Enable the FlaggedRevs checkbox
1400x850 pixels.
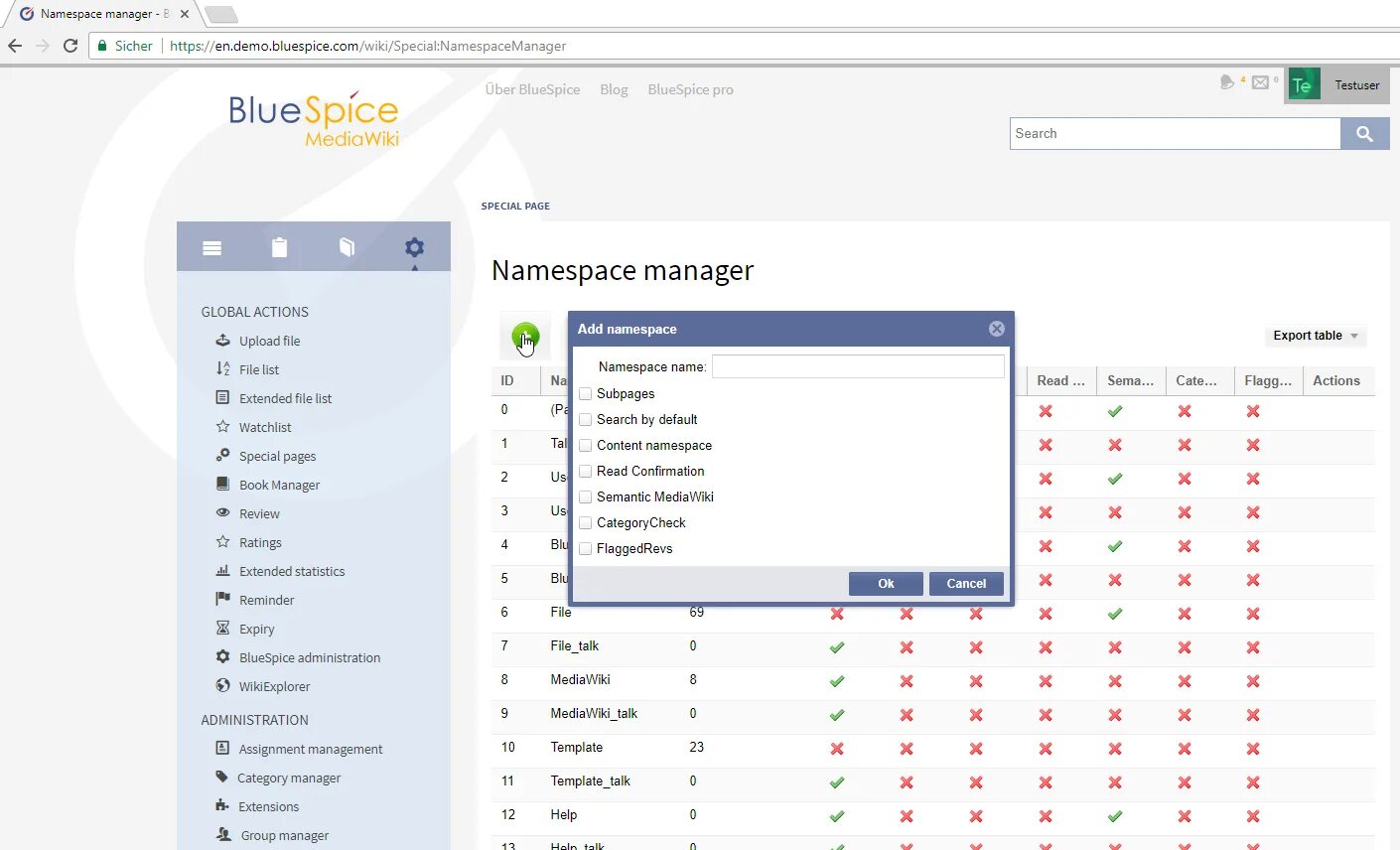click(586, 549)
